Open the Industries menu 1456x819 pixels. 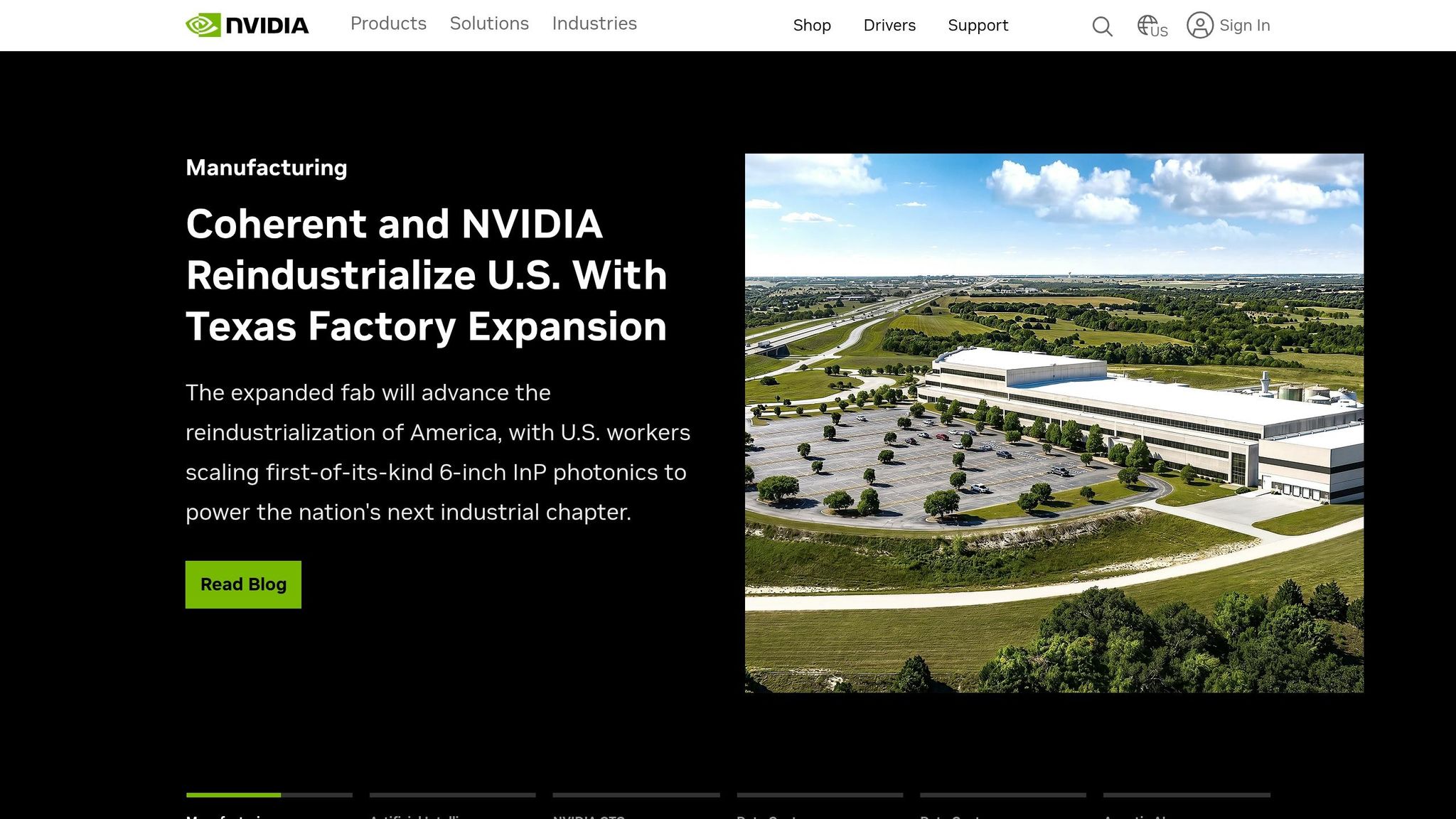click(x=594, y=23)
